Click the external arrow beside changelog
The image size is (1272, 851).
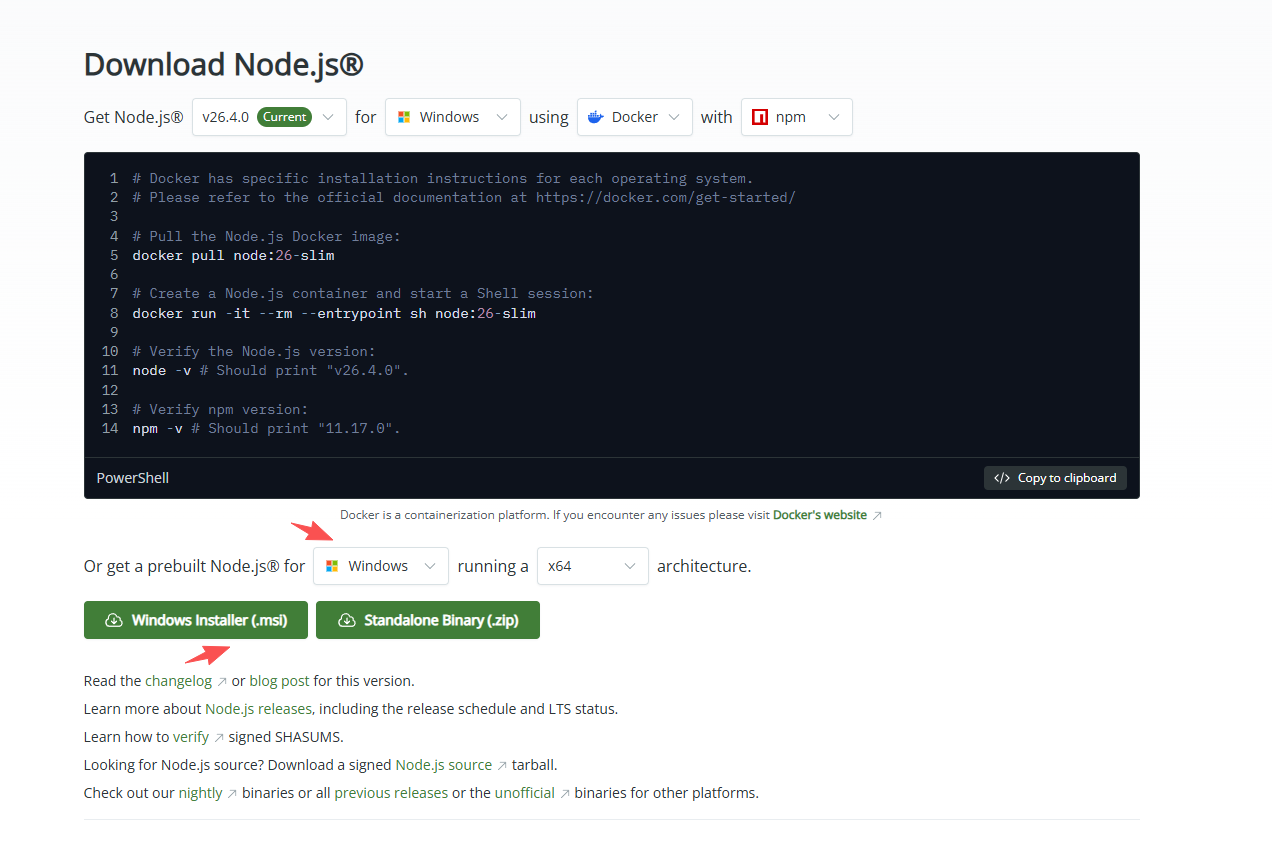click(221, 682)
